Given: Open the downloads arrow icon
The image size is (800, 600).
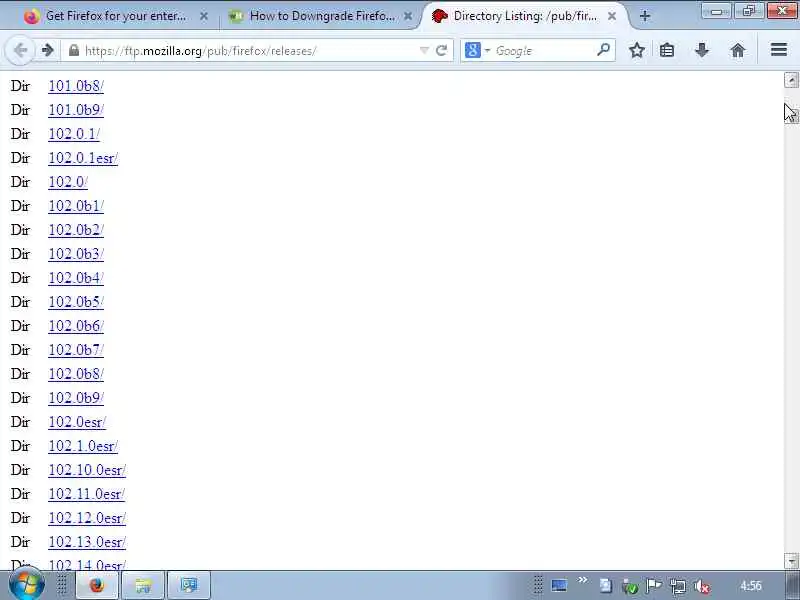Looking at the screenshot, I should pos(702,50).
